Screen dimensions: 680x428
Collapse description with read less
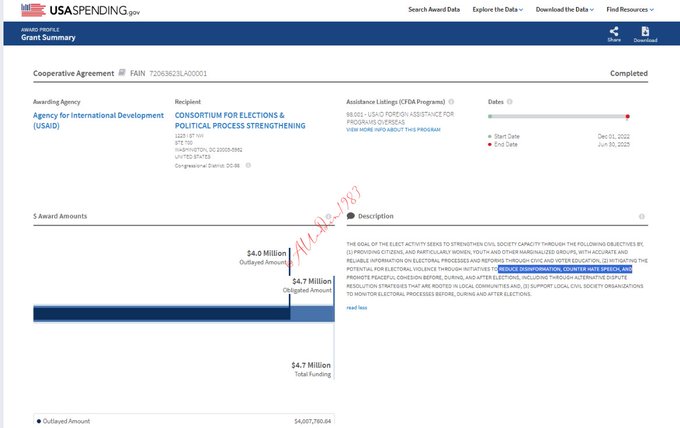tap(356, 307)
